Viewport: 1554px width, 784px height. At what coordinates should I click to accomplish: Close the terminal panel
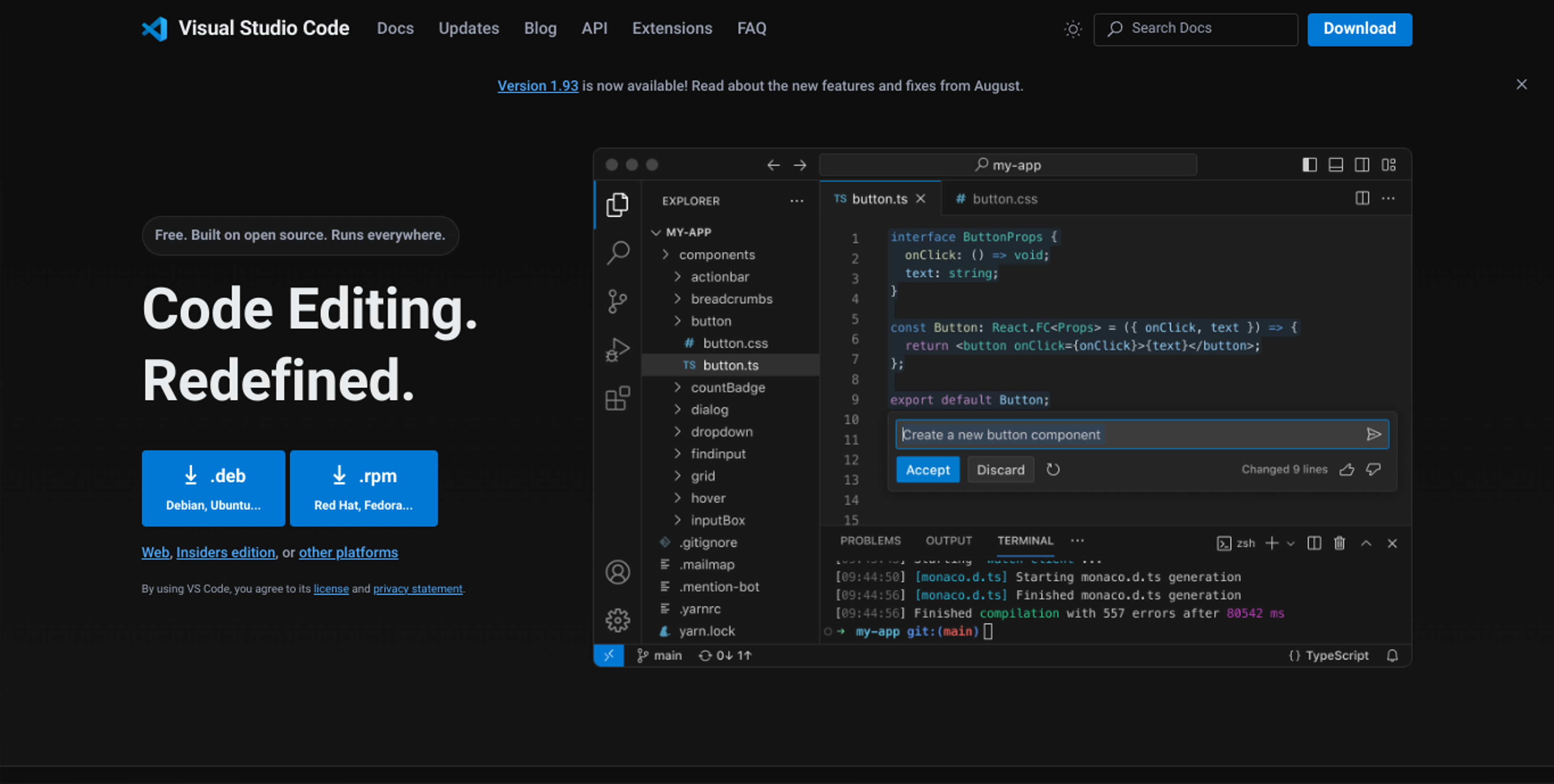pyautogui.click(x=1392, y=543)
